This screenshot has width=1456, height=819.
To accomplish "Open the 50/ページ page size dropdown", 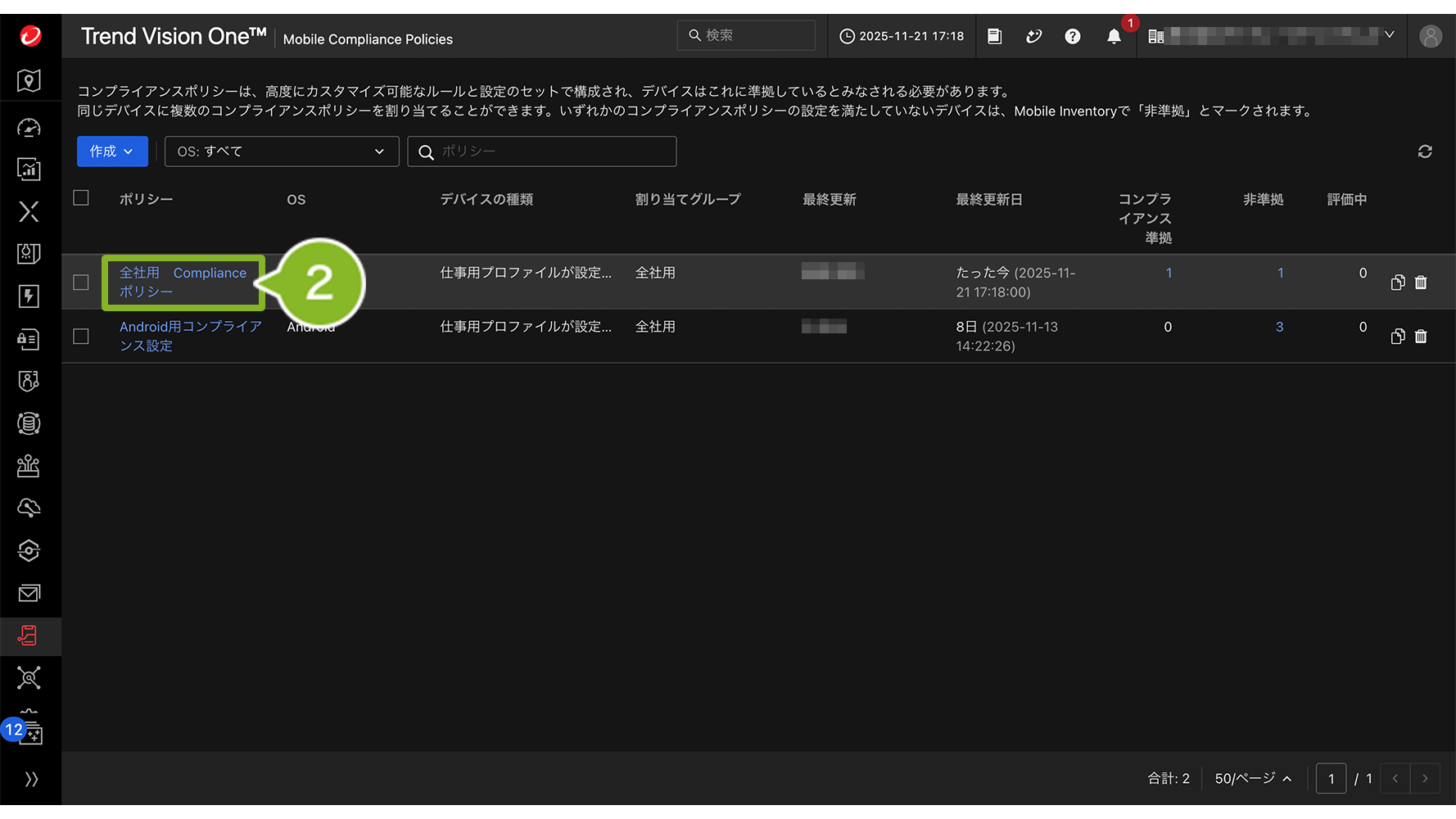I will pyautogui.click(x=1252, y=778).
